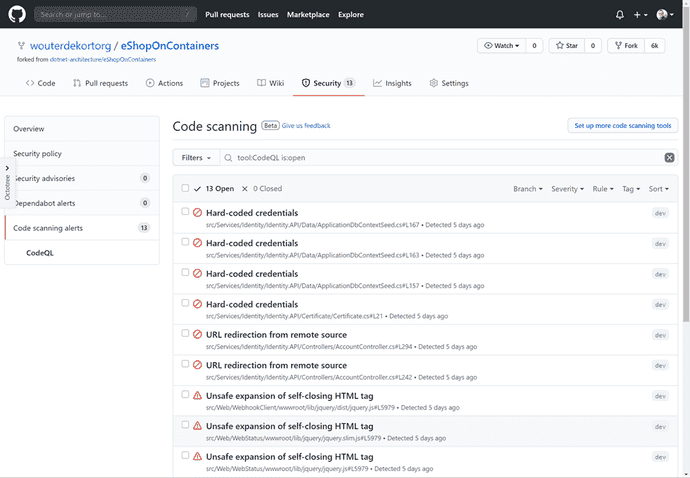Show 13 Open alerts
Viewport: 690px width, 478px height.
pyautogui.click(x=214, y=189)
